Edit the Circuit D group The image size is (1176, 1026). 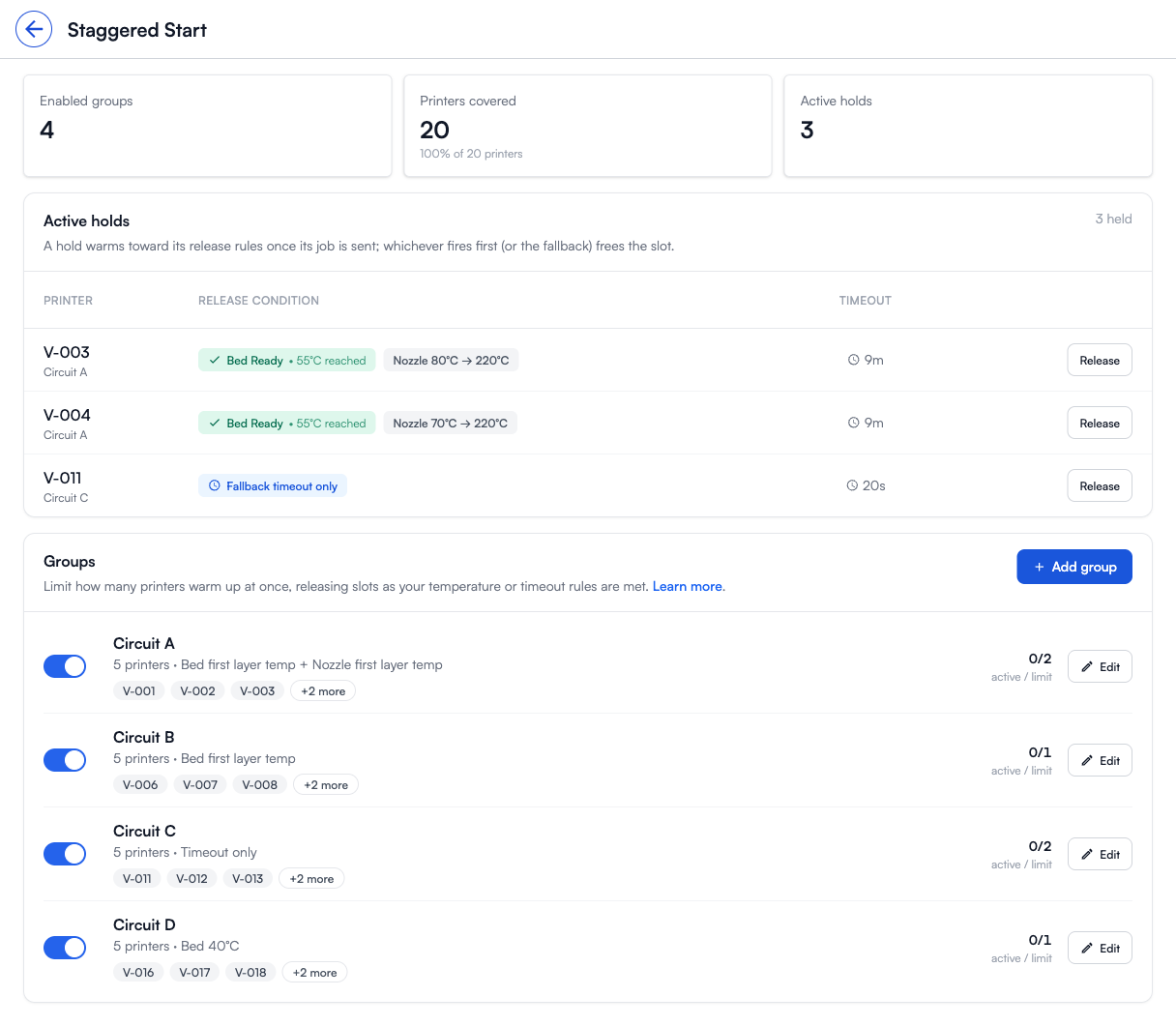click(x=1100, y=948)
